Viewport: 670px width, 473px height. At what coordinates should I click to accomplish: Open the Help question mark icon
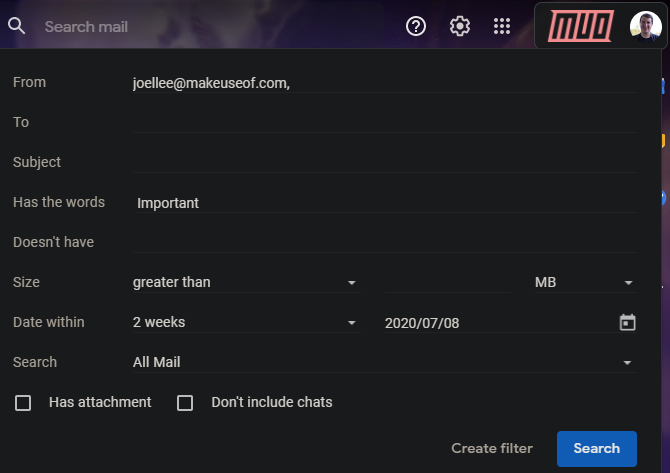[x=416, y=26]
